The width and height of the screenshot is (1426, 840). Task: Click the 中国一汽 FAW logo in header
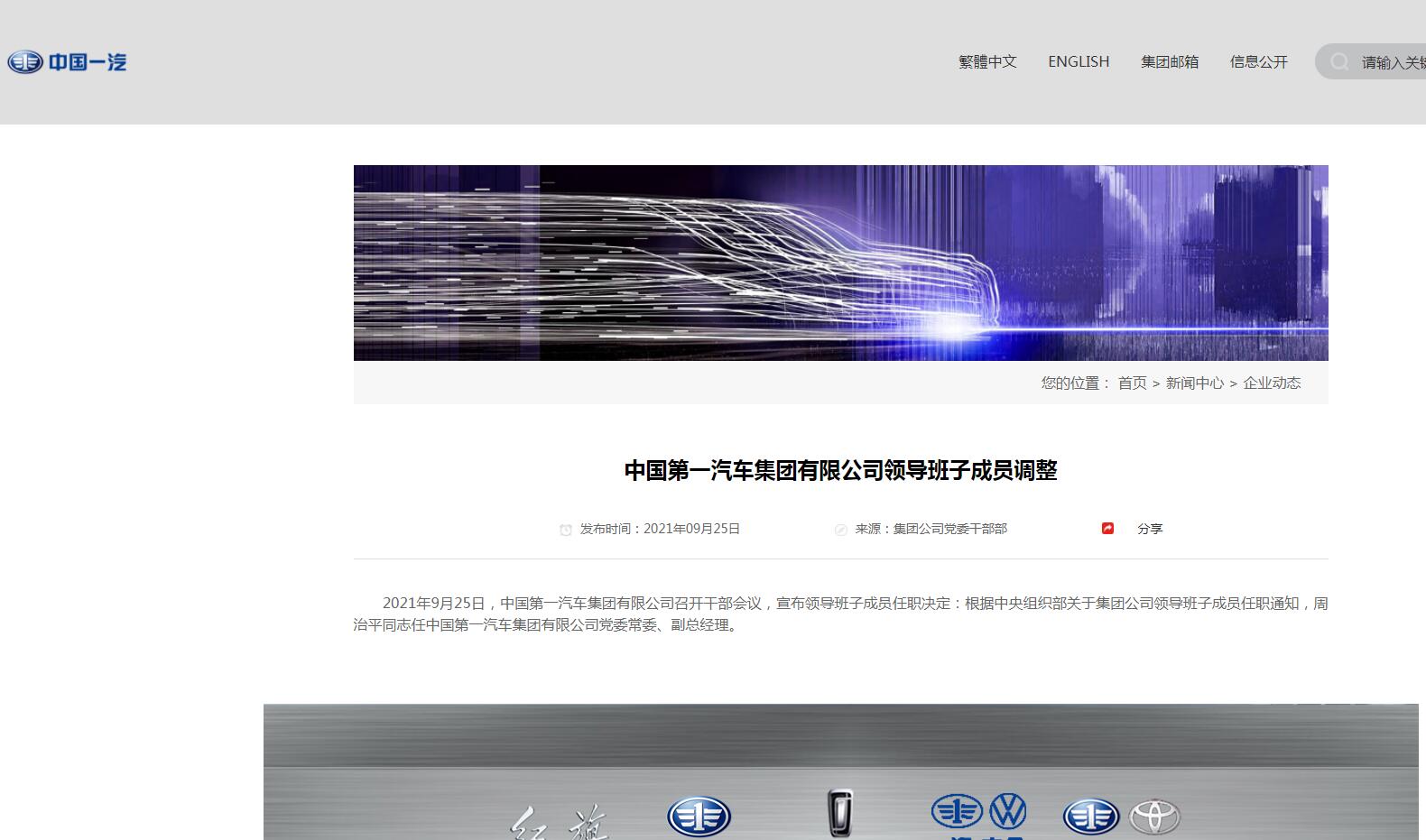click(67, 61)
